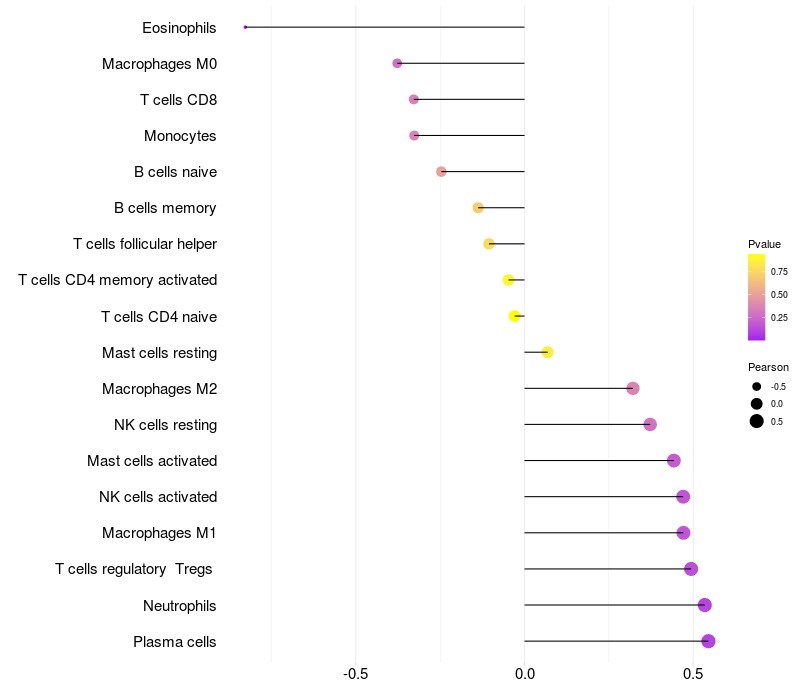Click the Pearson 0.5 legend circle
The height and width of the screenshot is (700, 800).
click(x=757, y=421)
